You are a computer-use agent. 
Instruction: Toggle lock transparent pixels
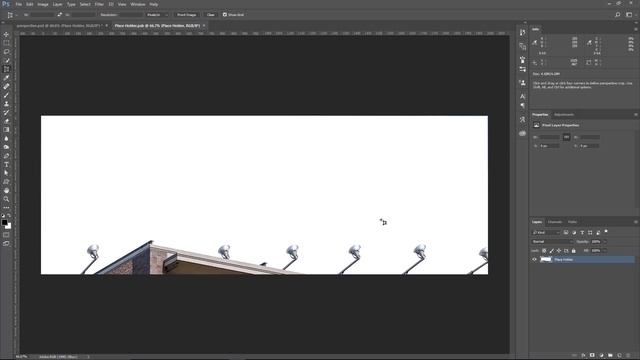tap(544, 251)
